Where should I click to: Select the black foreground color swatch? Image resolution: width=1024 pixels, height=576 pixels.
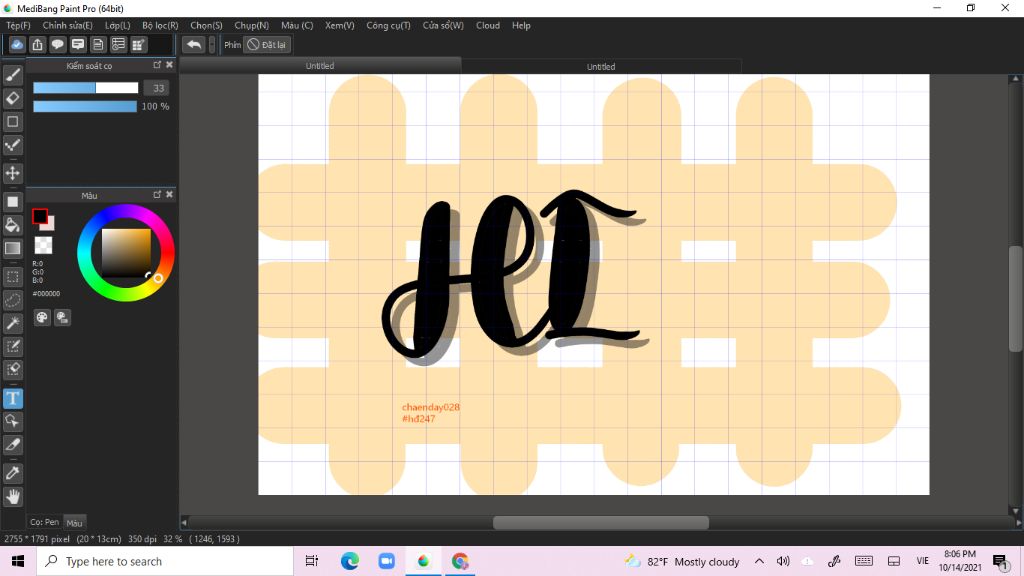point(40,216)
